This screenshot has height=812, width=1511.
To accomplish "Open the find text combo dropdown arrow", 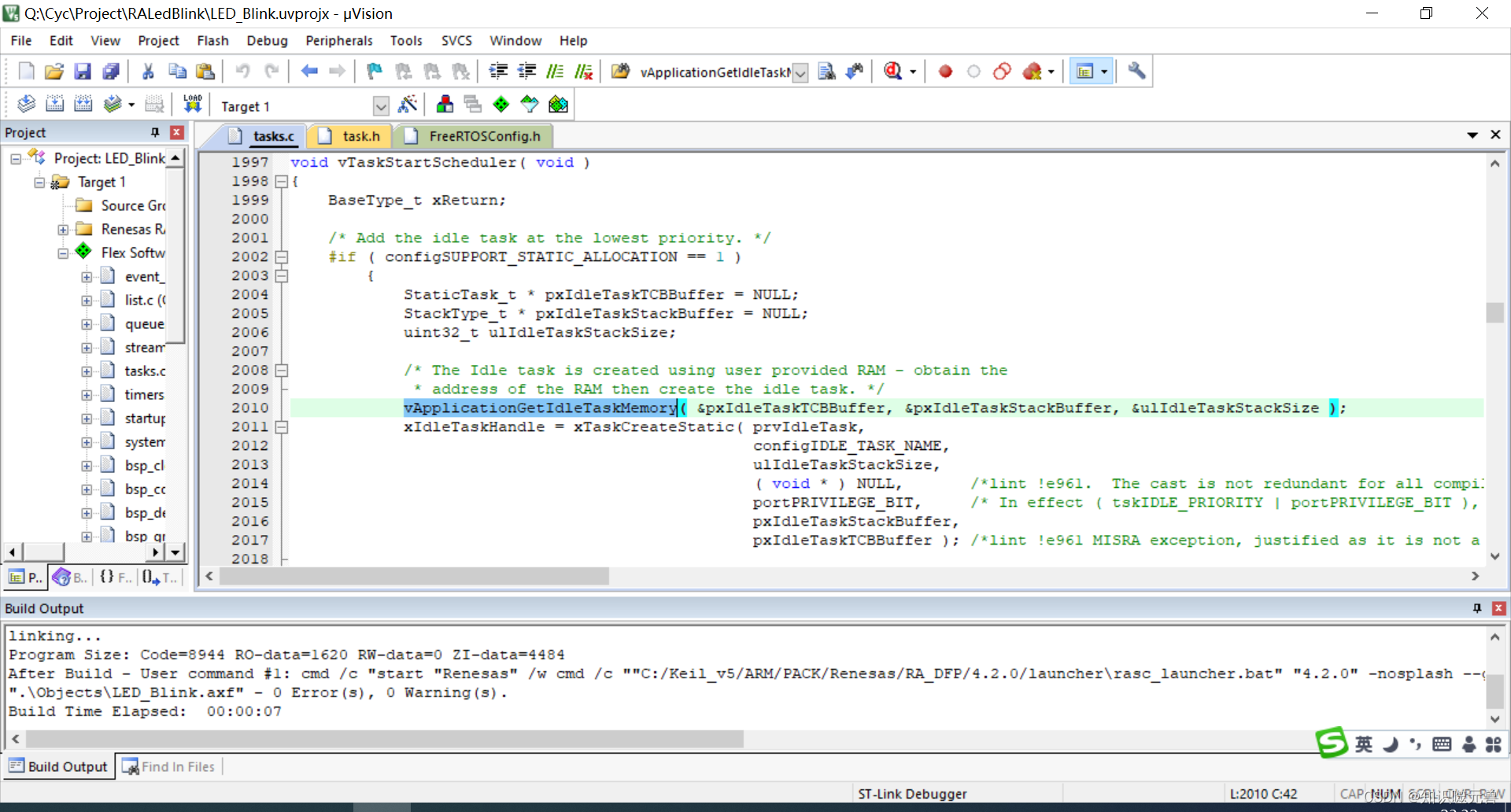I will (800, 73).
